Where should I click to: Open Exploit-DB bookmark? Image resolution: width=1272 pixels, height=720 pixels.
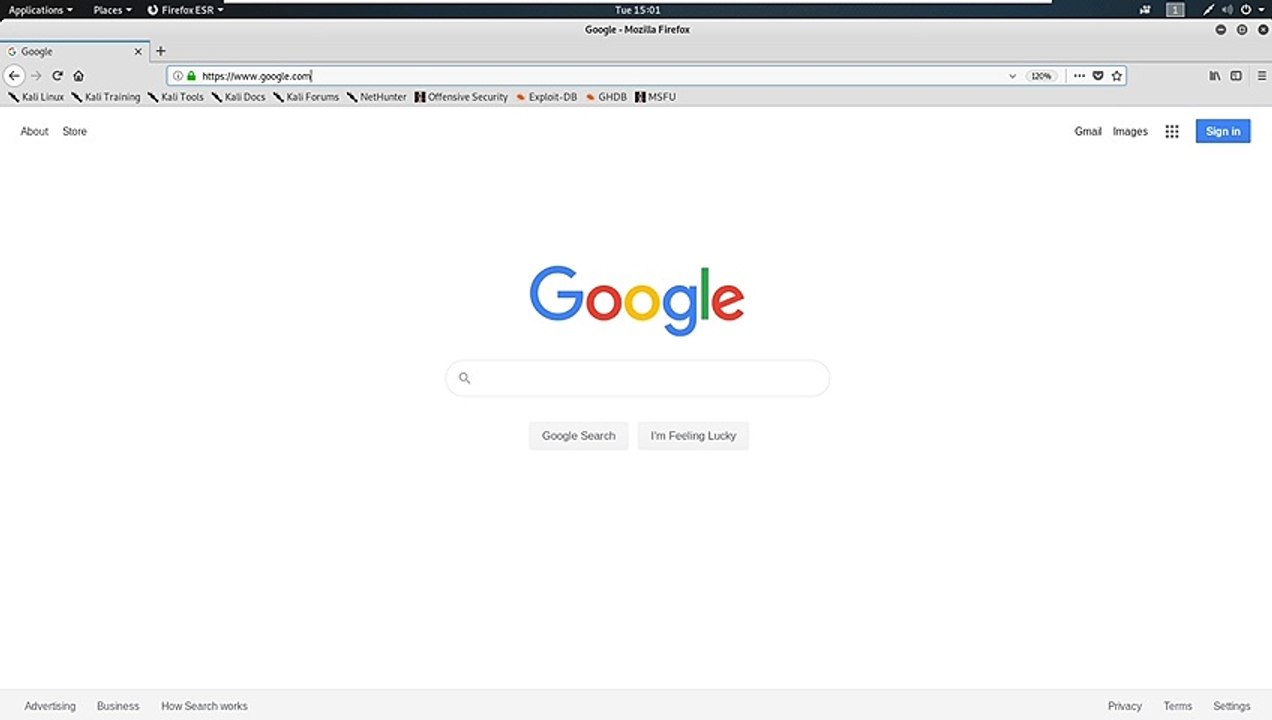click(546, 97)
